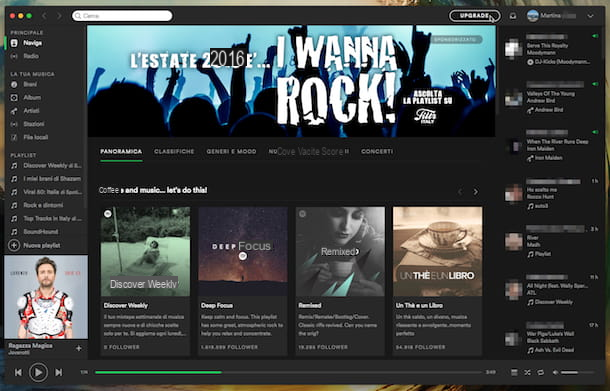Click the search field Cerca

click(x=122, y=16)
